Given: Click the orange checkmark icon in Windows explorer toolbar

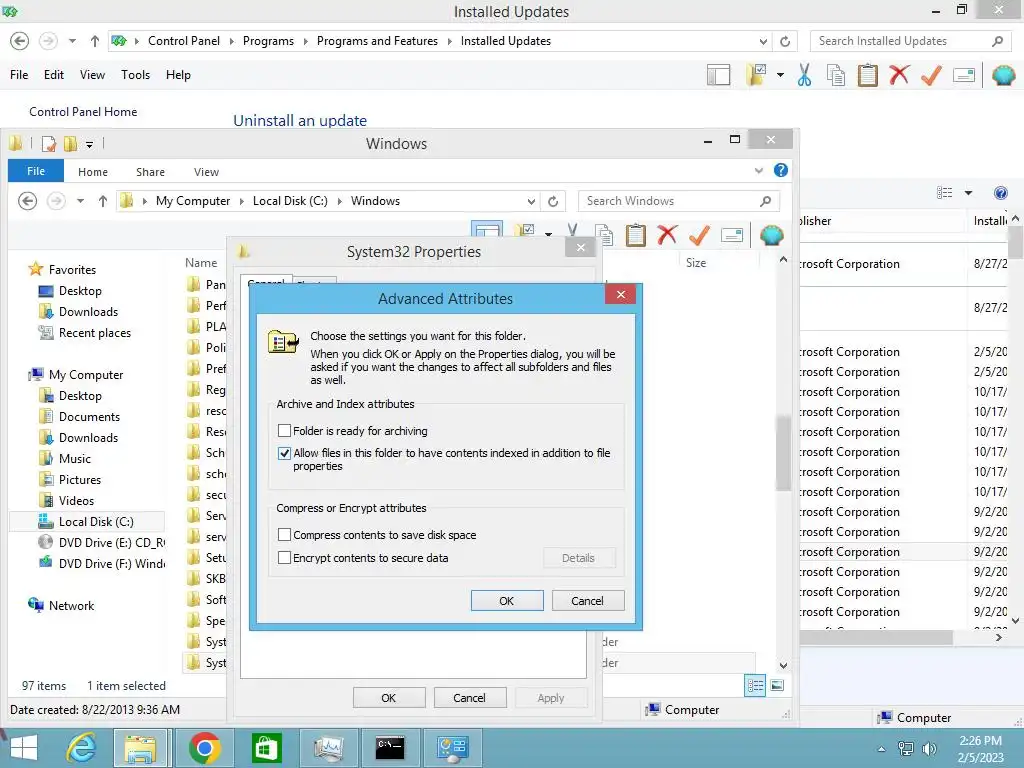Looking at the screenshot, I should (x=699, y=234).
